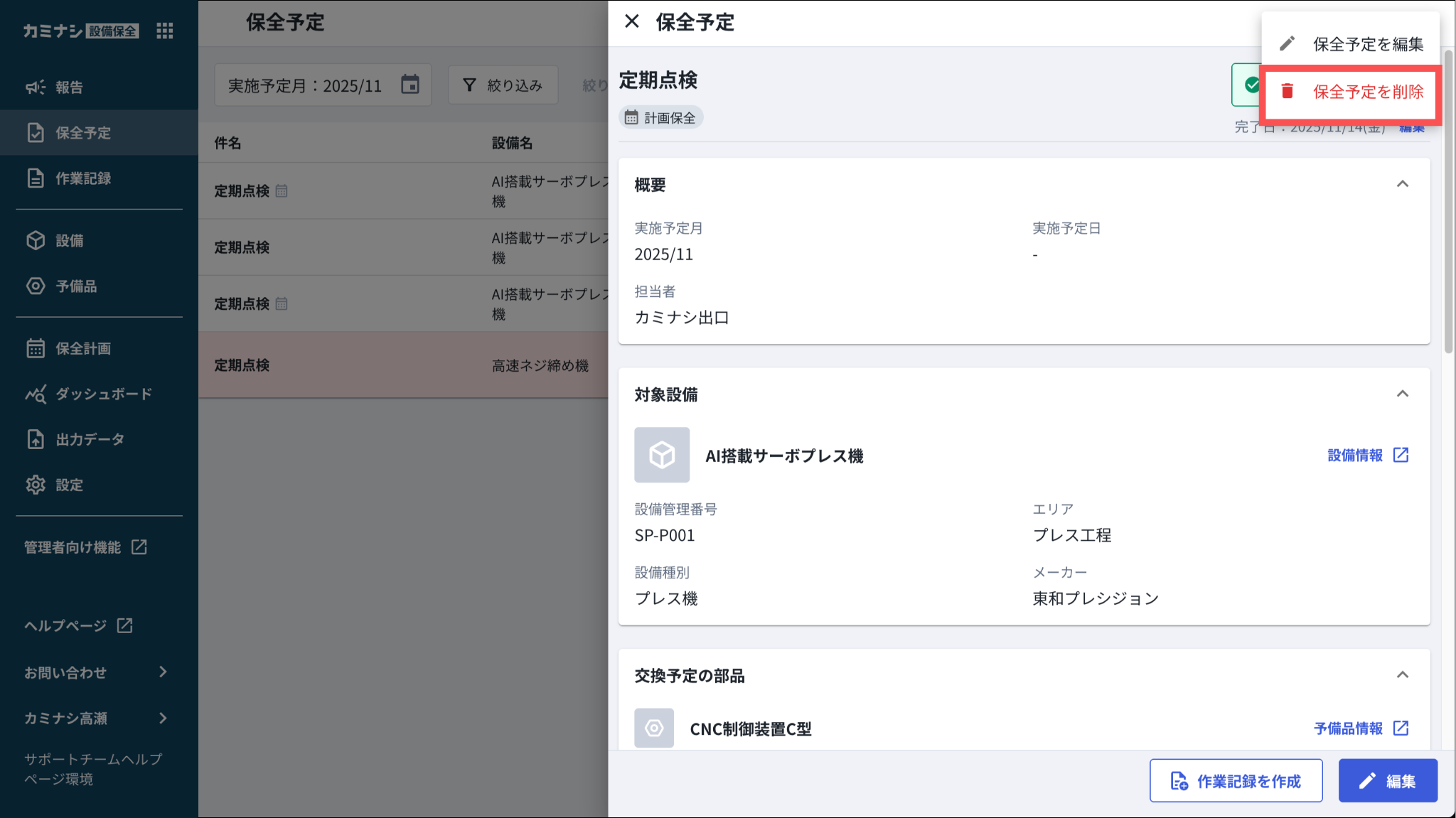Click the detail panel vertical scrollbar
This screenshot has height=818, width=1456.
click(1448, 203)
